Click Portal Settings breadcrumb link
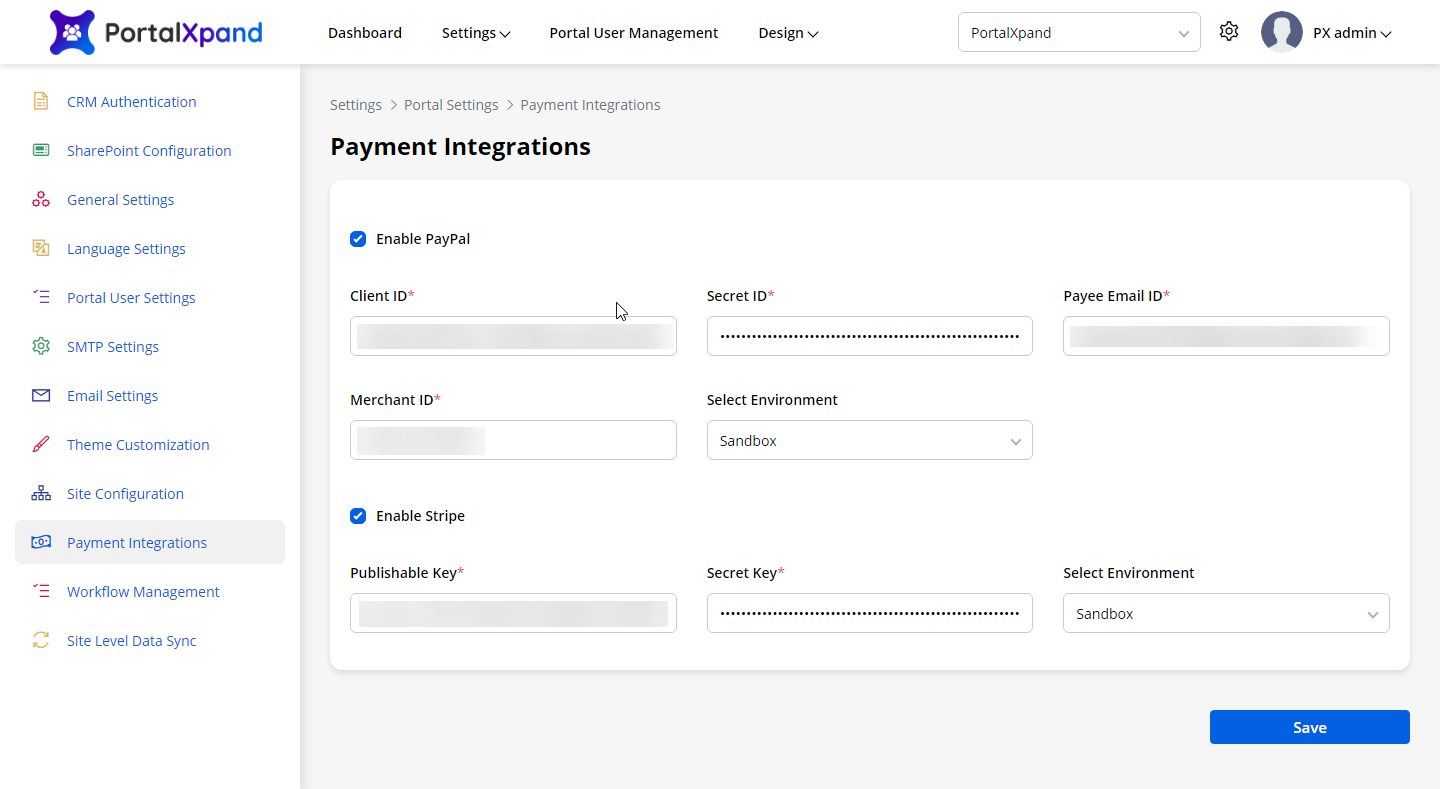The width and height of the screenshot is (1440, 789). 451,105
